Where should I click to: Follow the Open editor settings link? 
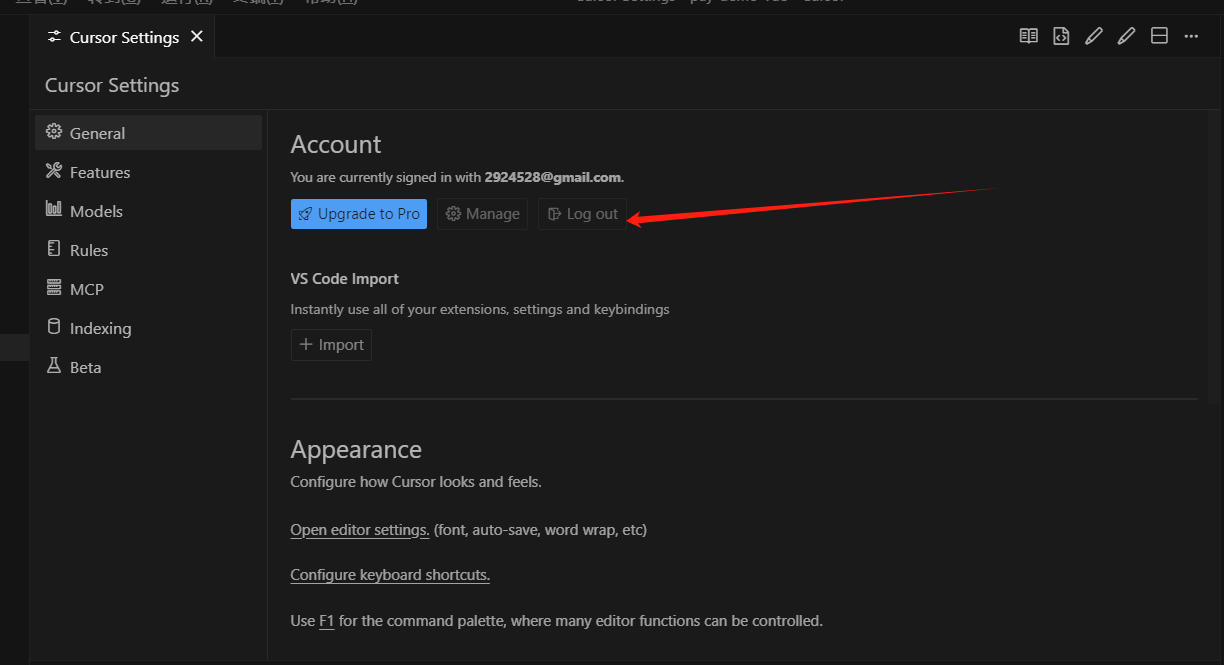360,530
